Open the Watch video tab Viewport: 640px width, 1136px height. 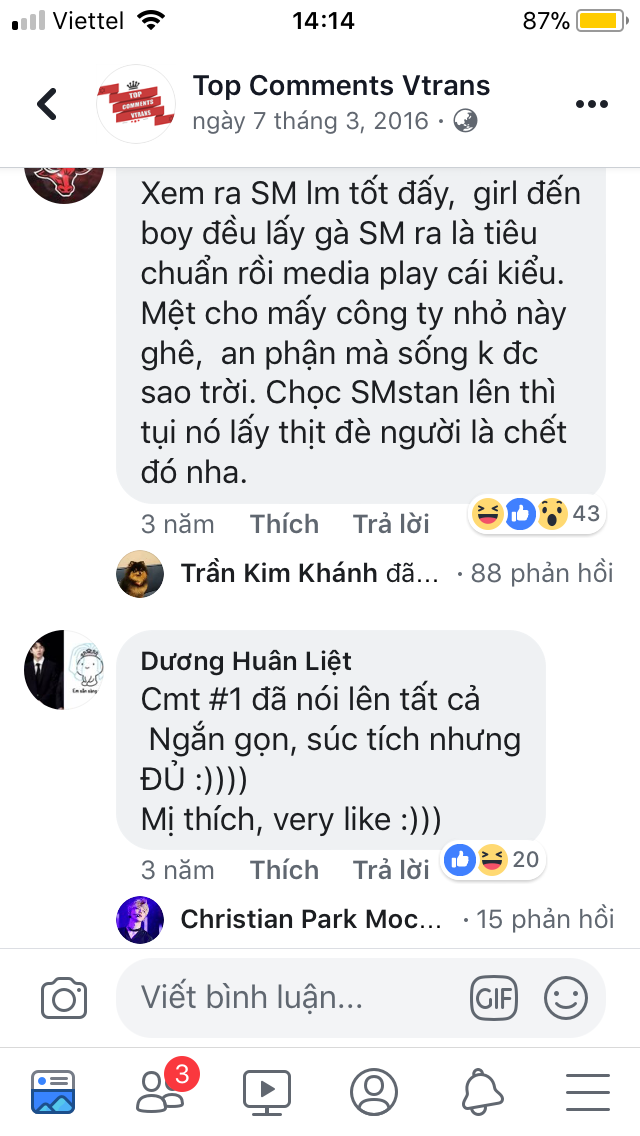pos(267,1090)
